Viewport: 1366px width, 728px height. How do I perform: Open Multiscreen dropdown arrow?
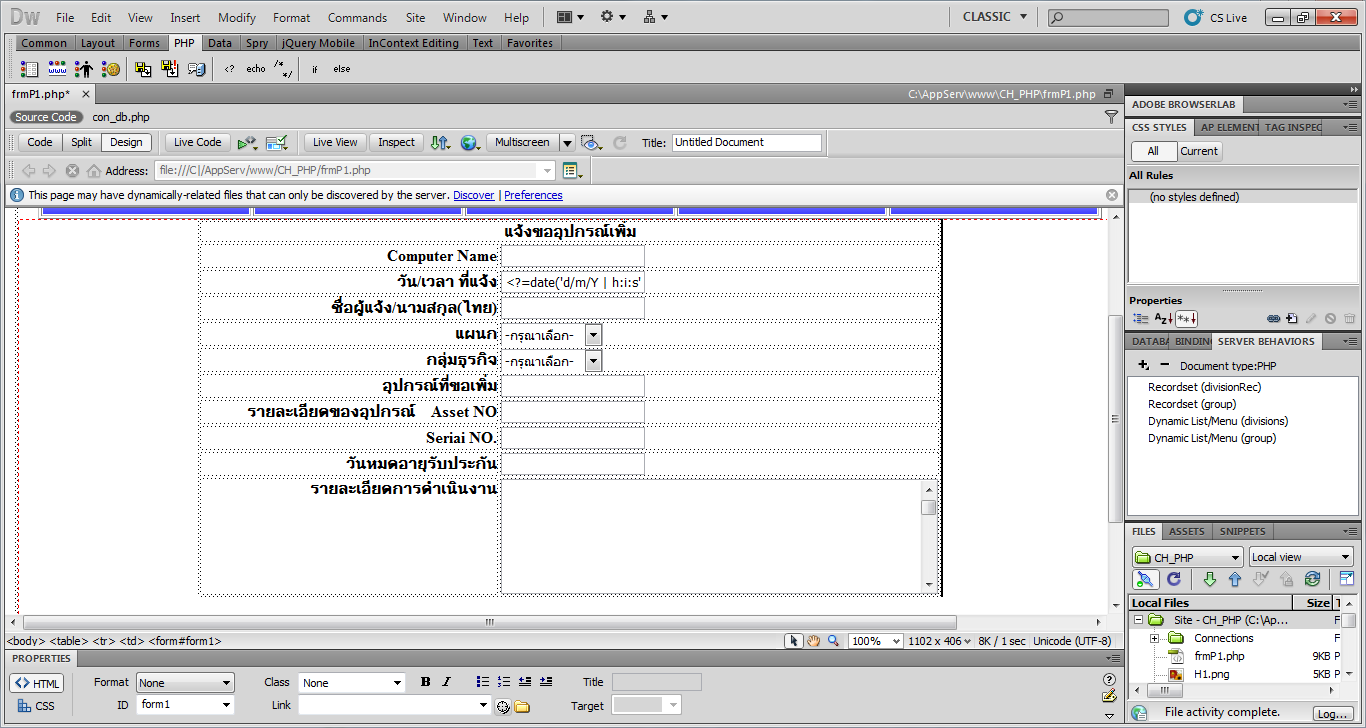[x=567, y=143]
